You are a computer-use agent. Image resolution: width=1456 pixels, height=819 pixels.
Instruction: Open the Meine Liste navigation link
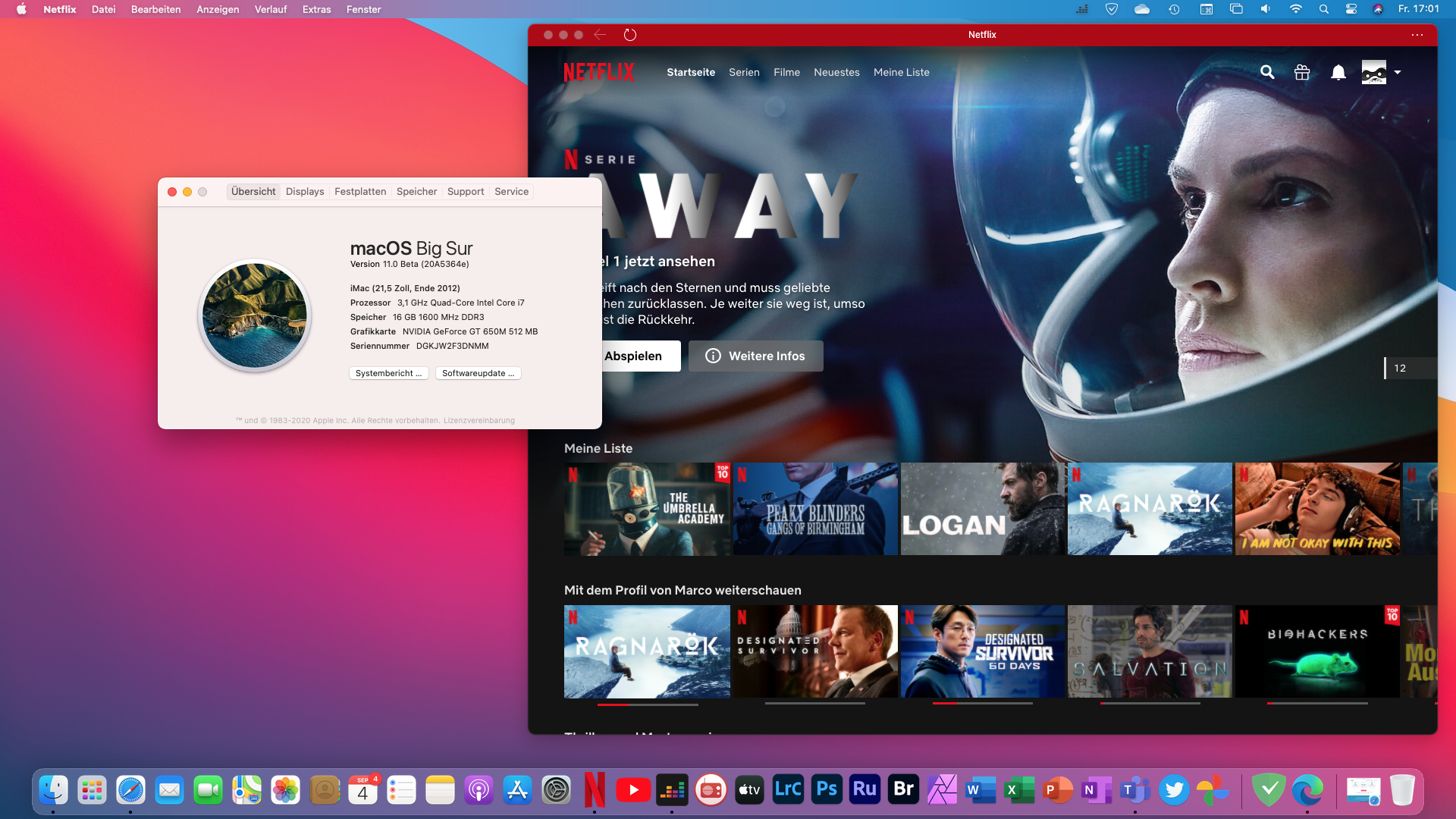click(x=901, y=72)
